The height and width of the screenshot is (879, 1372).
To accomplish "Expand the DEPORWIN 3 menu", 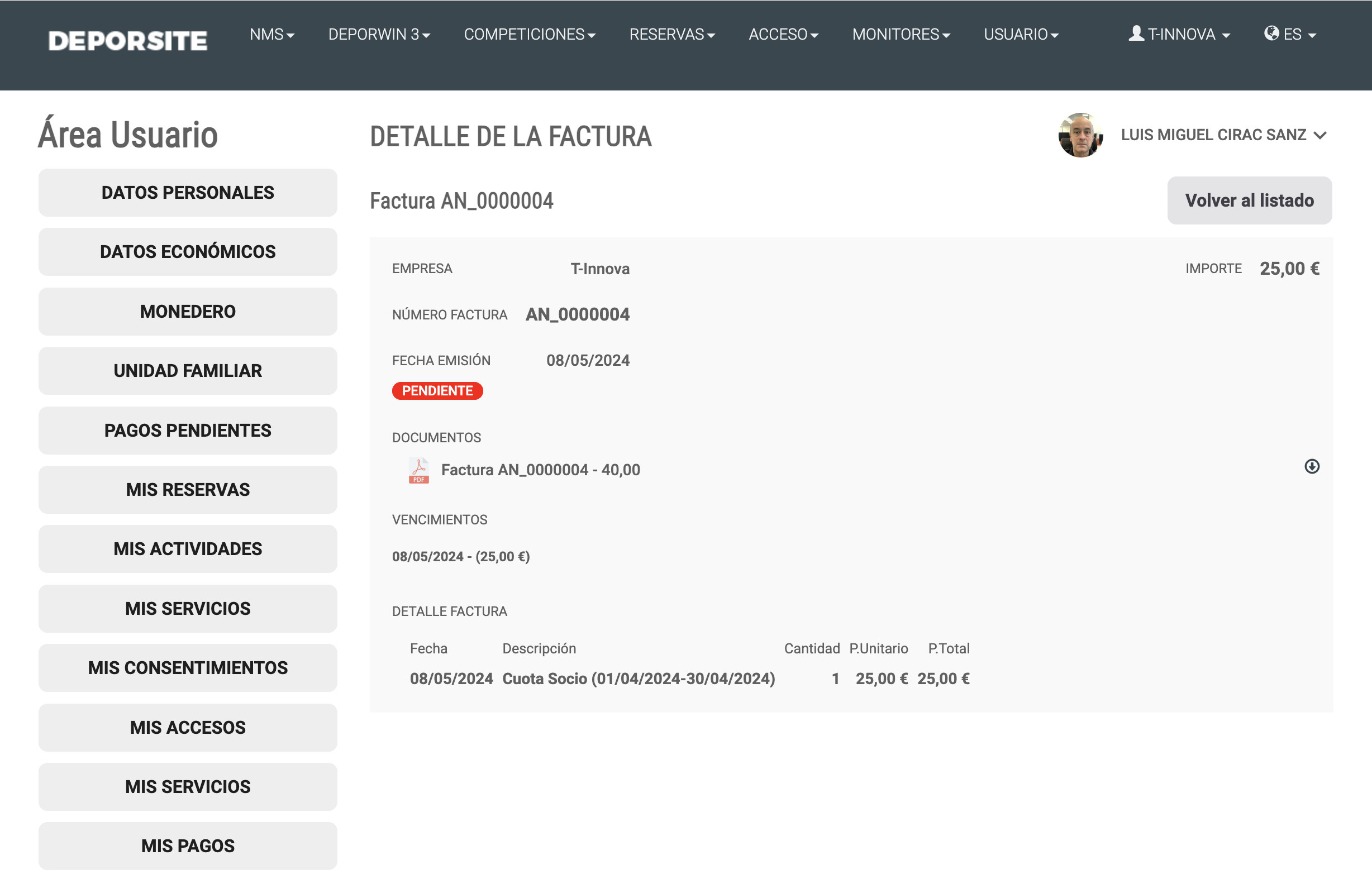I will pyautogui.click(x=379, y=35).
